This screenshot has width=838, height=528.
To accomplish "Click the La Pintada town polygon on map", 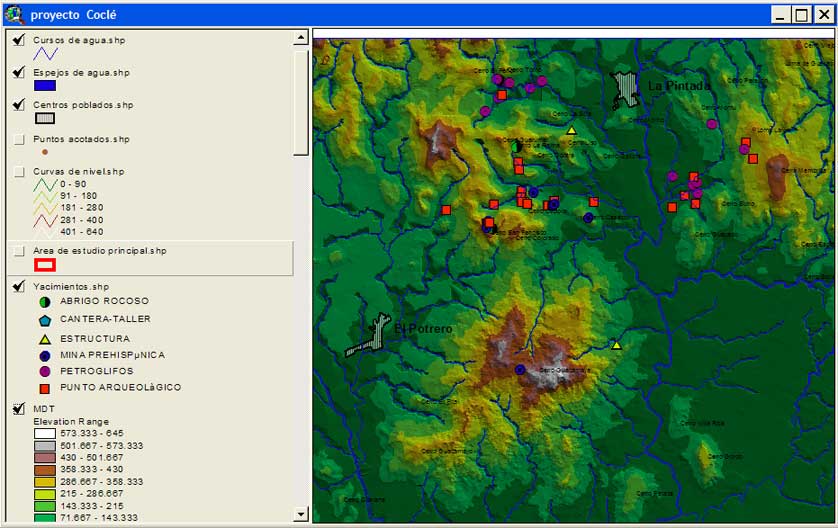I will [x=626, y=88].
